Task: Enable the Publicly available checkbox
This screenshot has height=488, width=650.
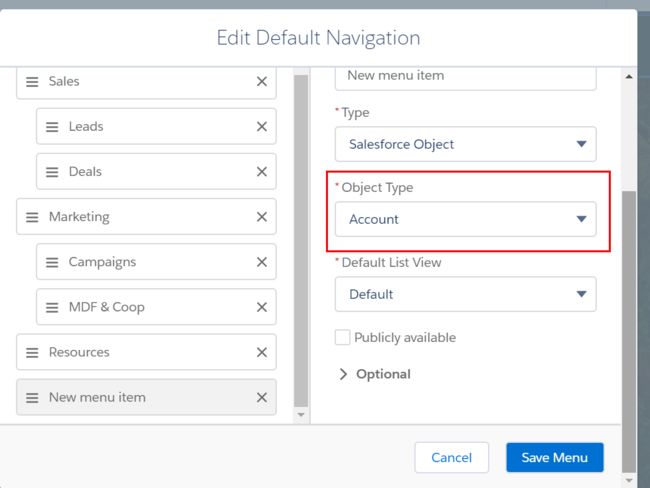Action: (342, 337)
